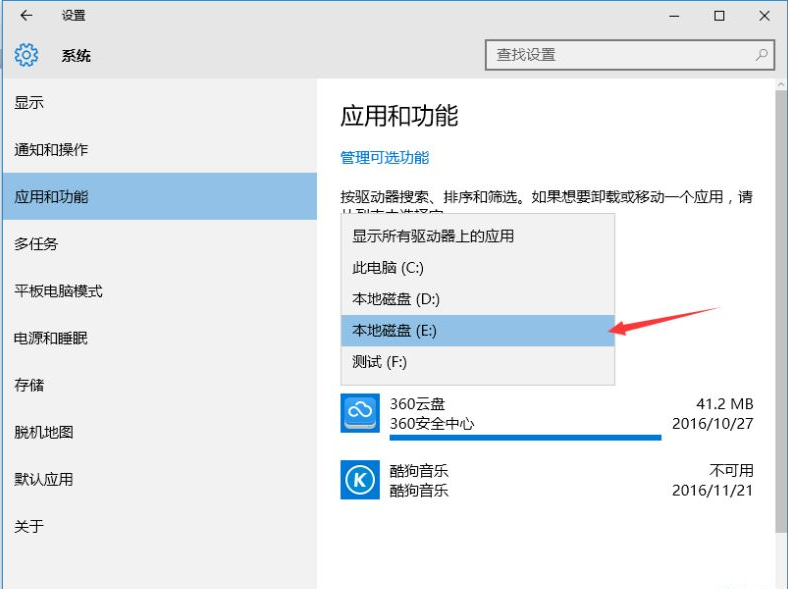
Task: Click the vertical scrollbar on right
Action: [x=780, y=300]
